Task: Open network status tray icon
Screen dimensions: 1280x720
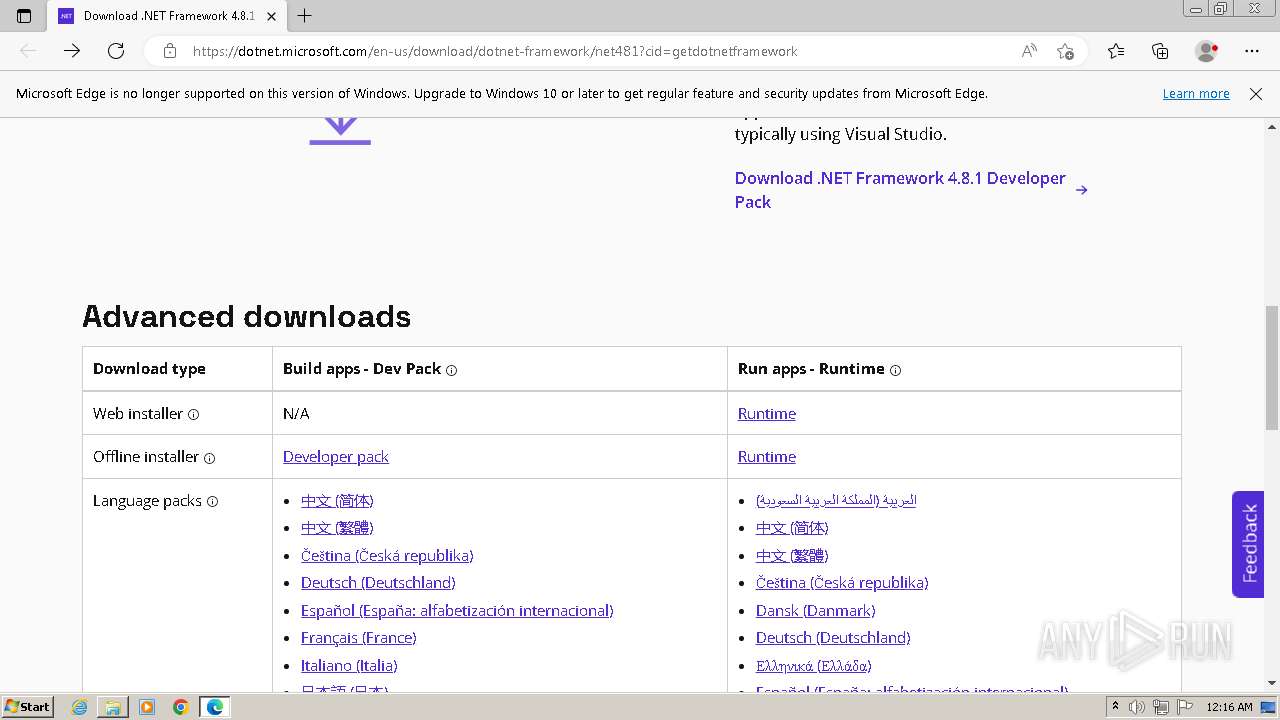Action: [1161, 707]
